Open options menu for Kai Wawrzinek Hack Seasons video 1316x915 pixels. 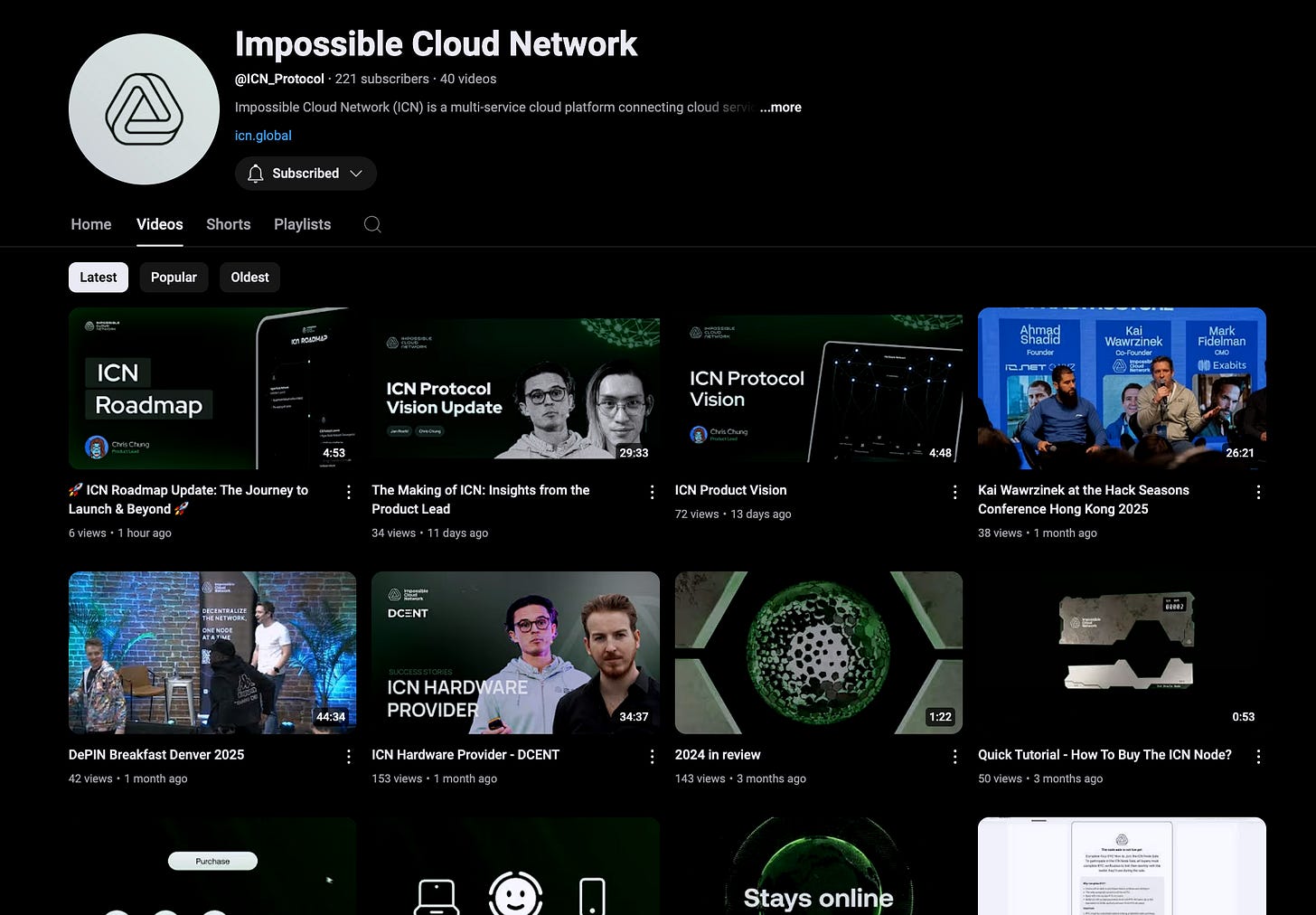coord(1258,492)
